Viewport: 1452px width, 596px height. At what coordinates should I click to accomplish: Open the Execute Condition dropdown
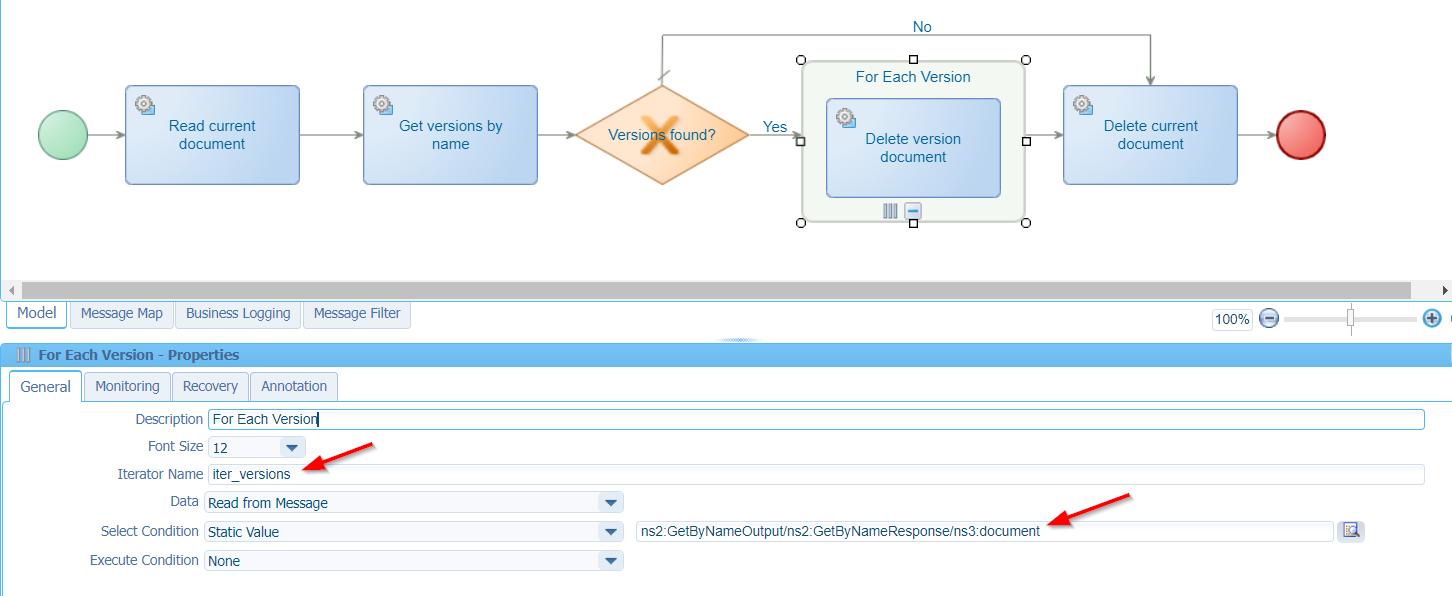click(x=609, y=561)
